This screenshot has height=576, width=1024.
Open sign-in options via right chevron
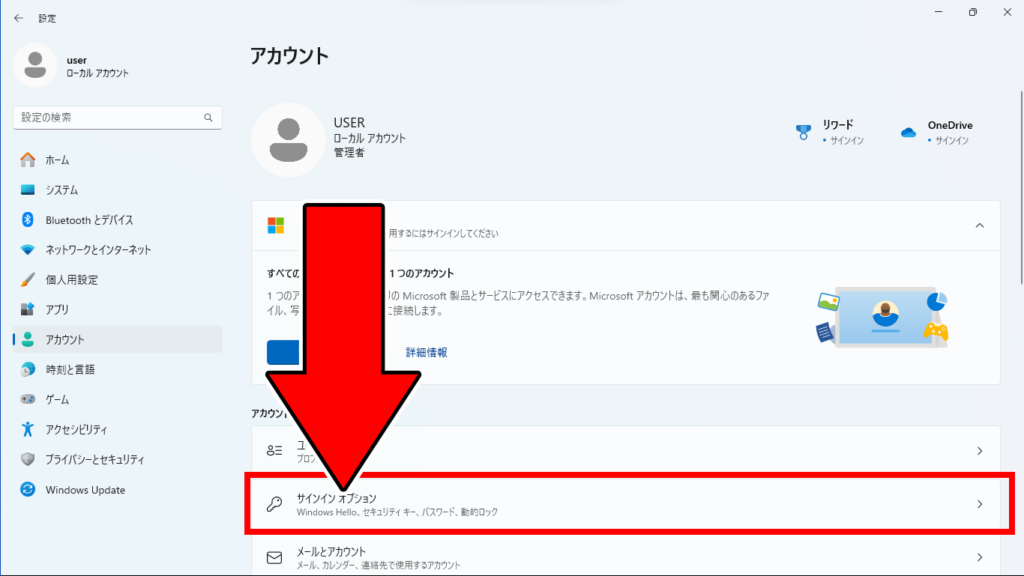click(980, 504)
